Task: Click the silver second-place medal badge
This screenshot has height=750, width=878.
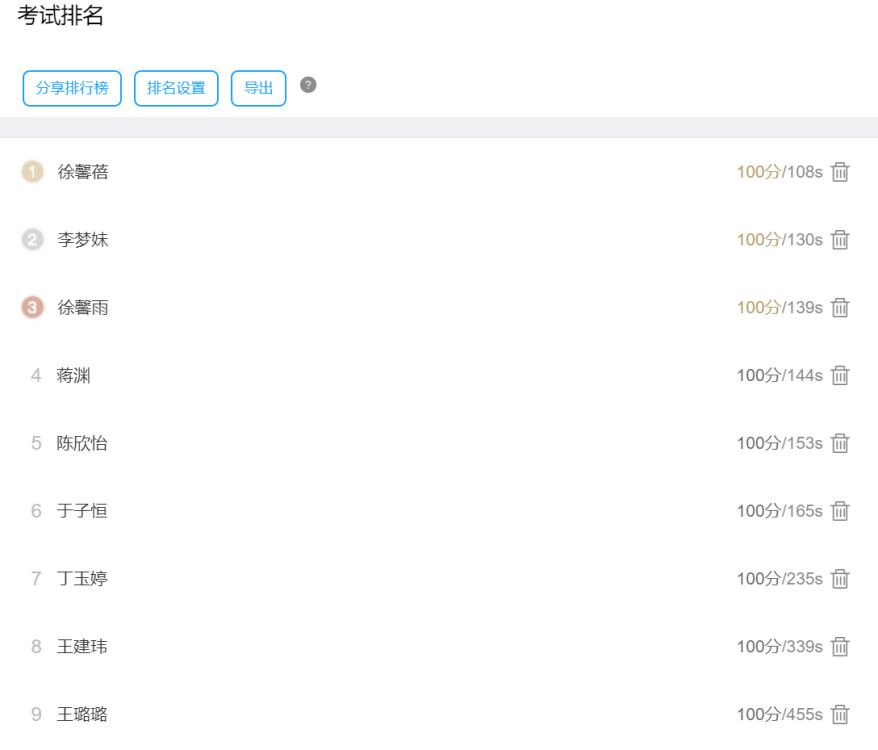Action: pyautogui.click(x=33, y=240)
